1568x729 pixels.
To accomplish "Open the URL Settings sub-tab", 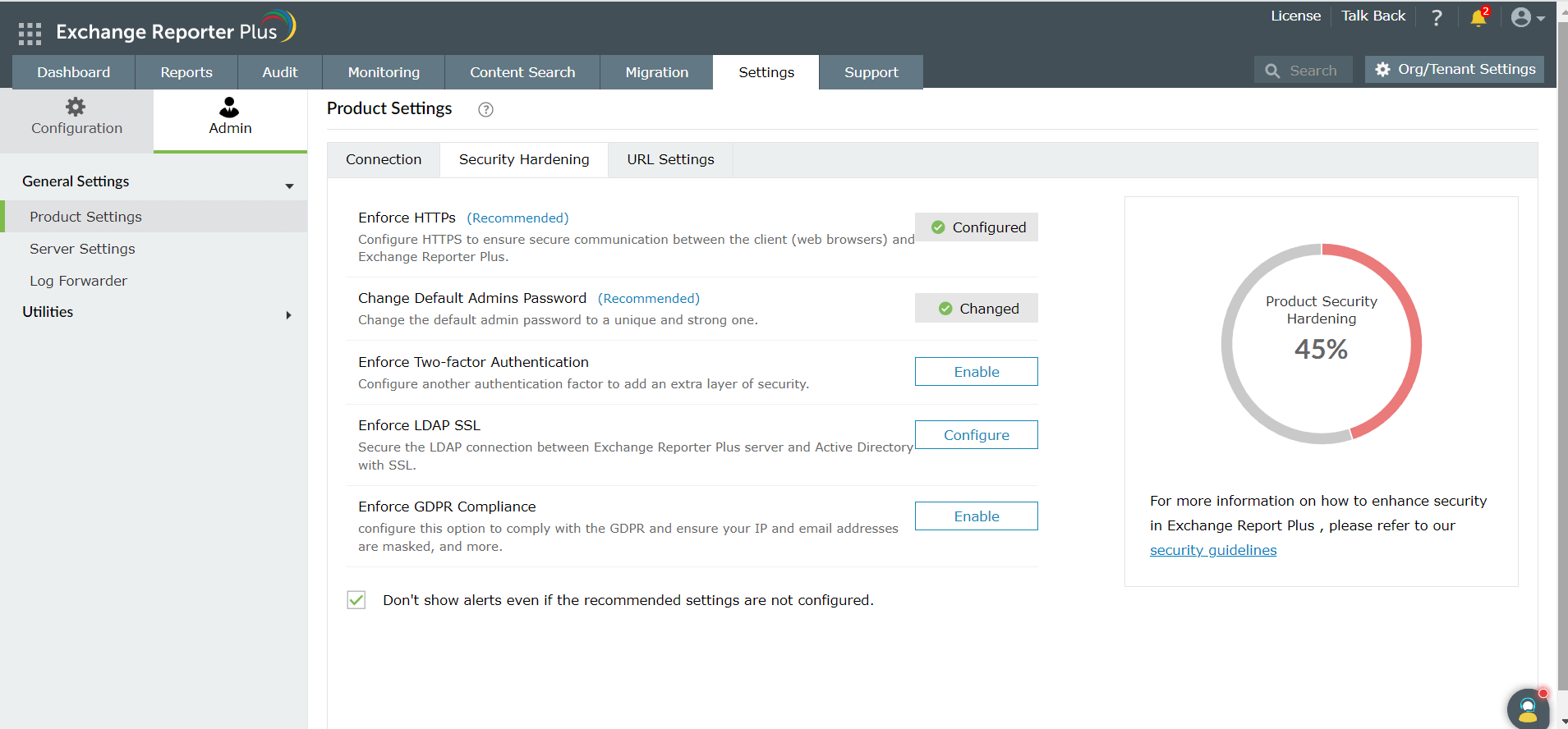I will coord(670,159).
